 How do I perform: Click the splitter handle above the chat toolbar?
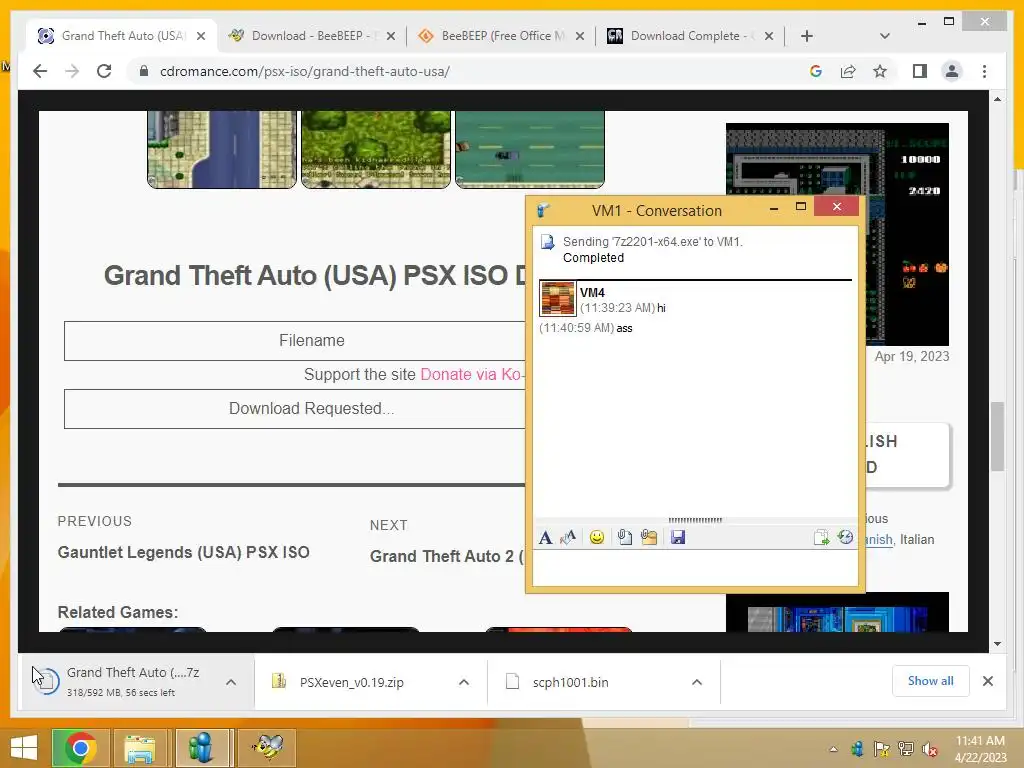click(695, 520)
